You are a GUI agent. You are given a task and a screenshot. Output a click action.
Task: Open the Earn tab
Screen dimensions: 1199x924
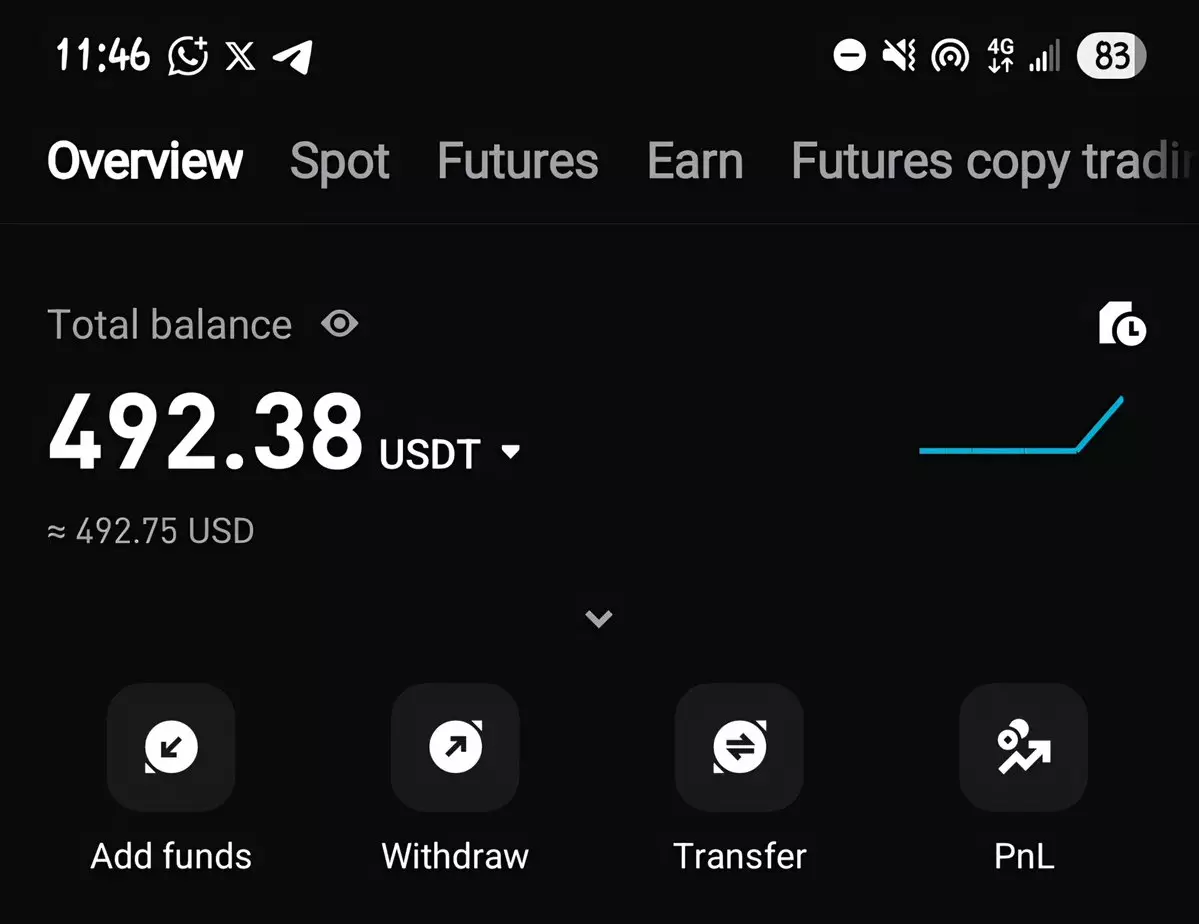(695, 161)
